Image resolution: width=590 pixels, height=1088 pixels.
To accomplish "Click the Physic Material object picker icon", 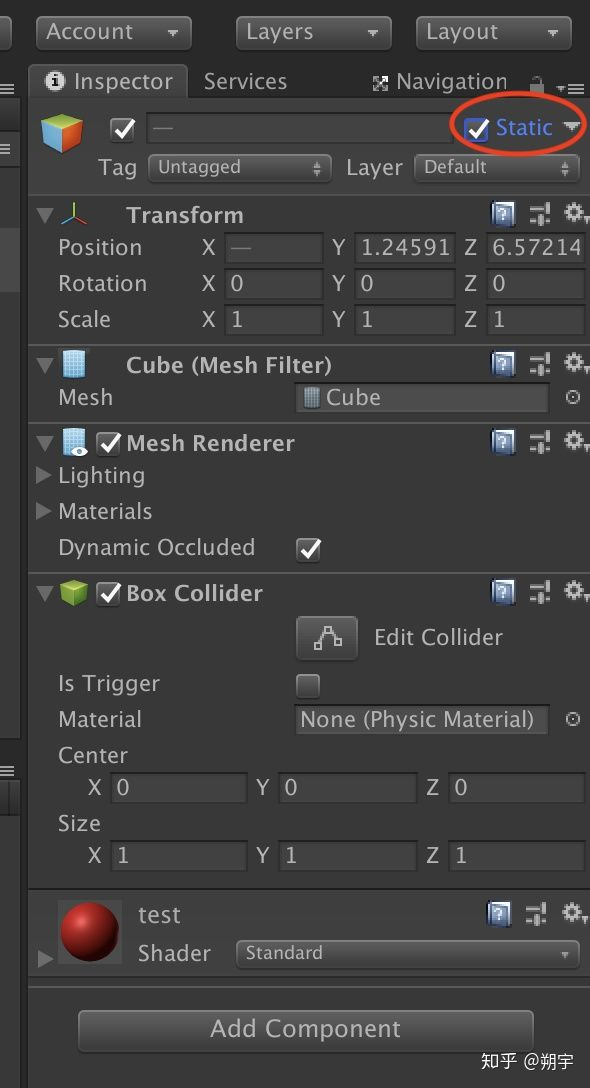I will 572,719.
